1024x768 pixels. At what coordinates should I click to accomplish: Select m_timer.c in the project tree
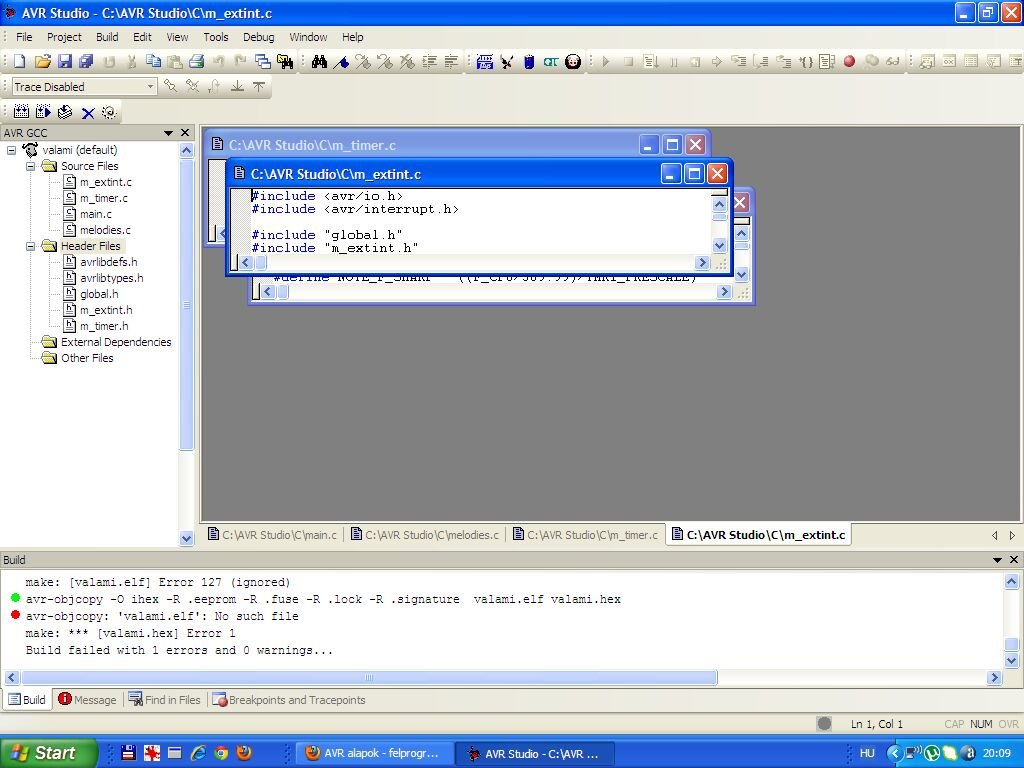(x=96, y=198)
